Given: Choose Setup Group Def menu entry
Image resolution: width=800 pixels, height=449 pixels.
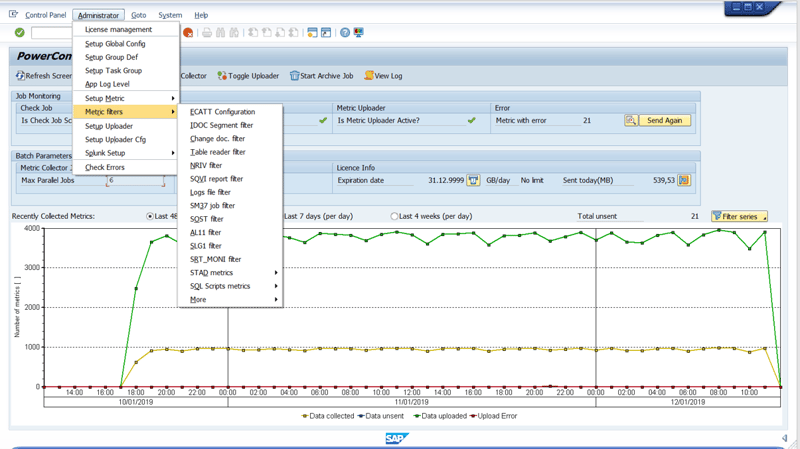Looking at the screenshot, I should point(126,57).
